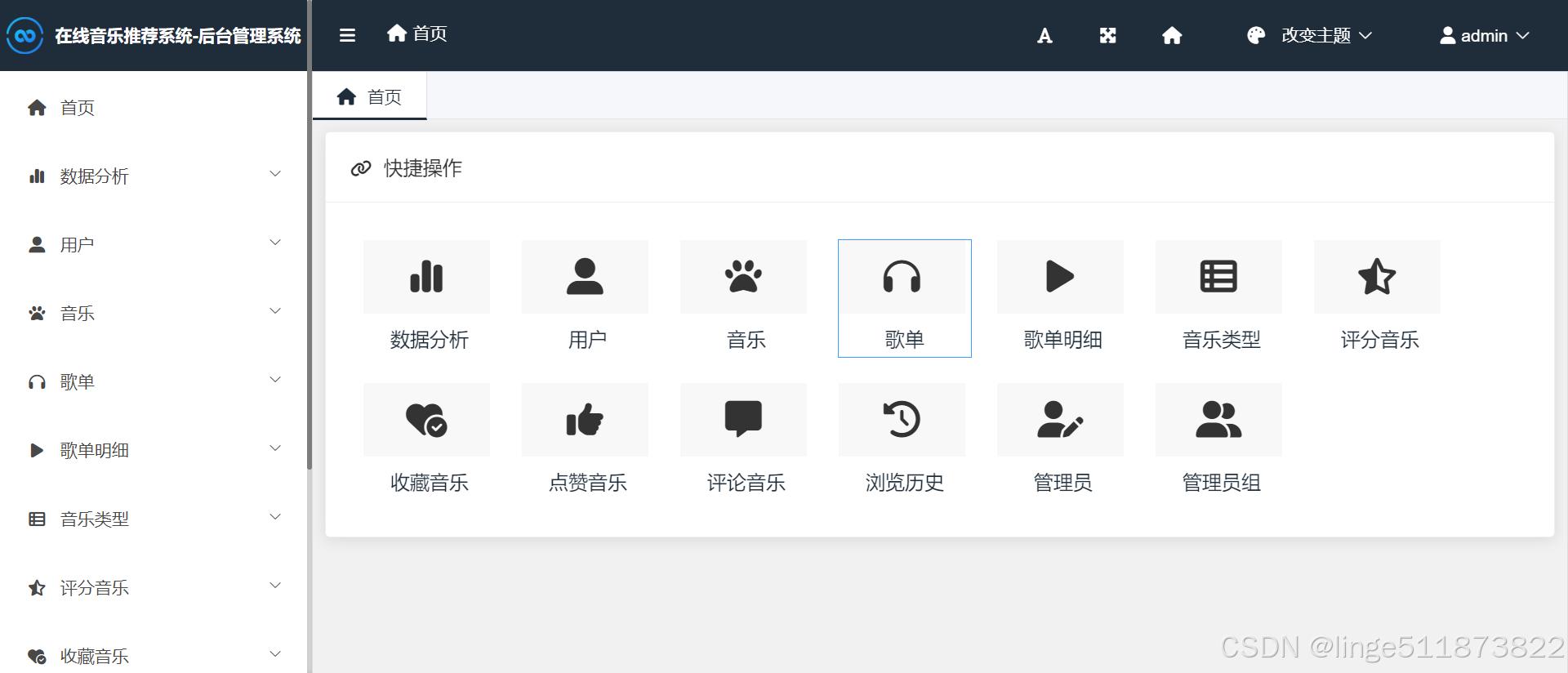
Task: Click the infinity logo icon at top left
Action: (x=25, y=35)
